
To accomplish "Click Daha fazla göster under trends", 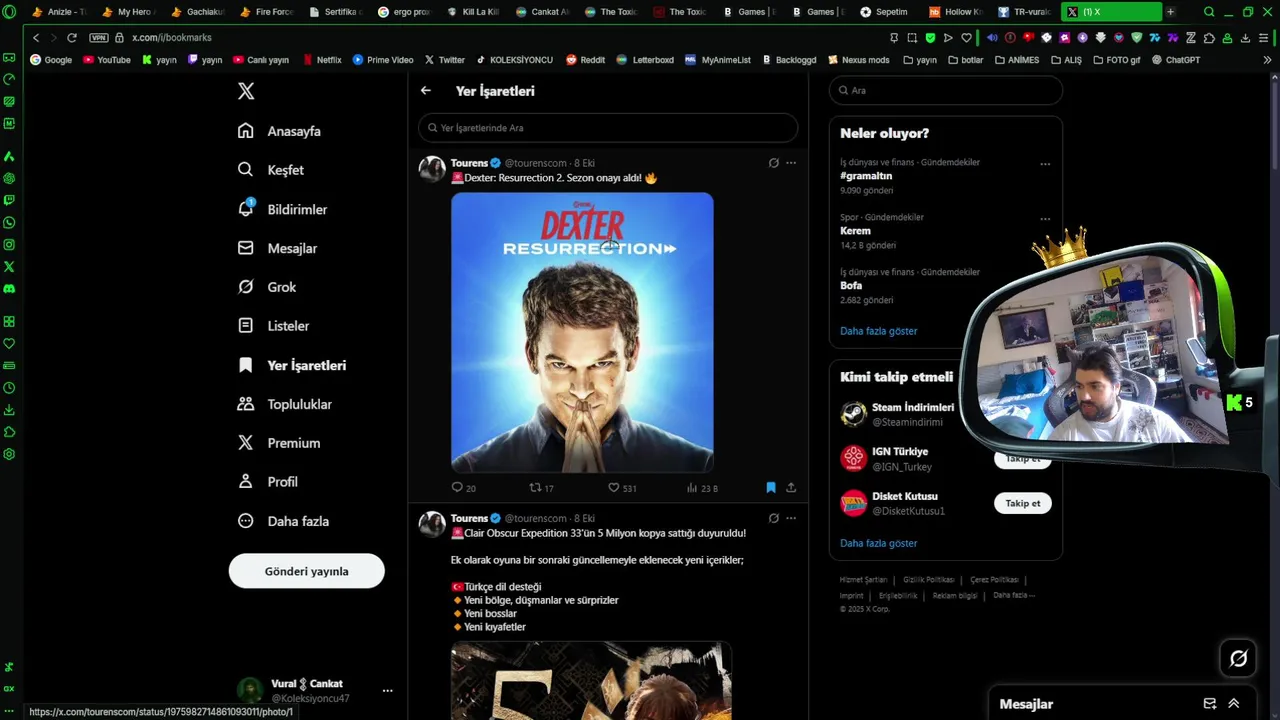I will 878,331.
